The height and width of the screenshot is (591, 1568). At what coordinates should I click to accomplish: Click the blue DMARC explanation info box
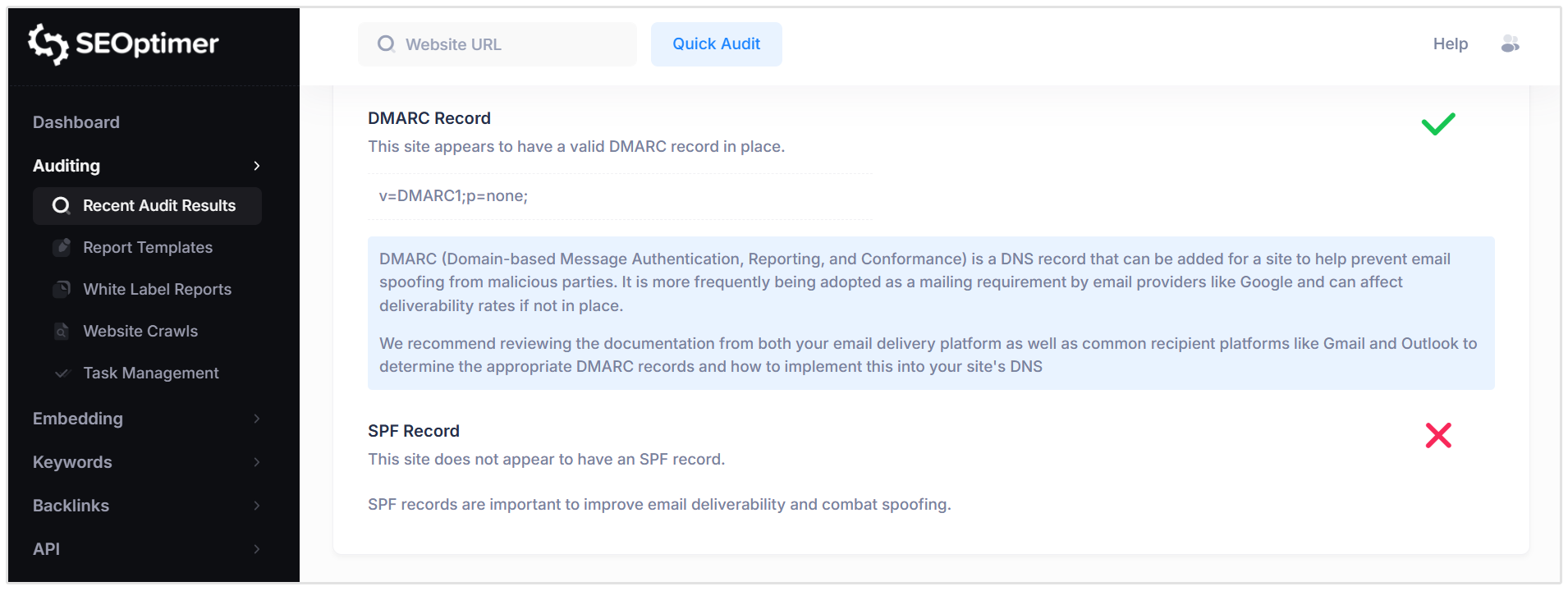[931, 313]
